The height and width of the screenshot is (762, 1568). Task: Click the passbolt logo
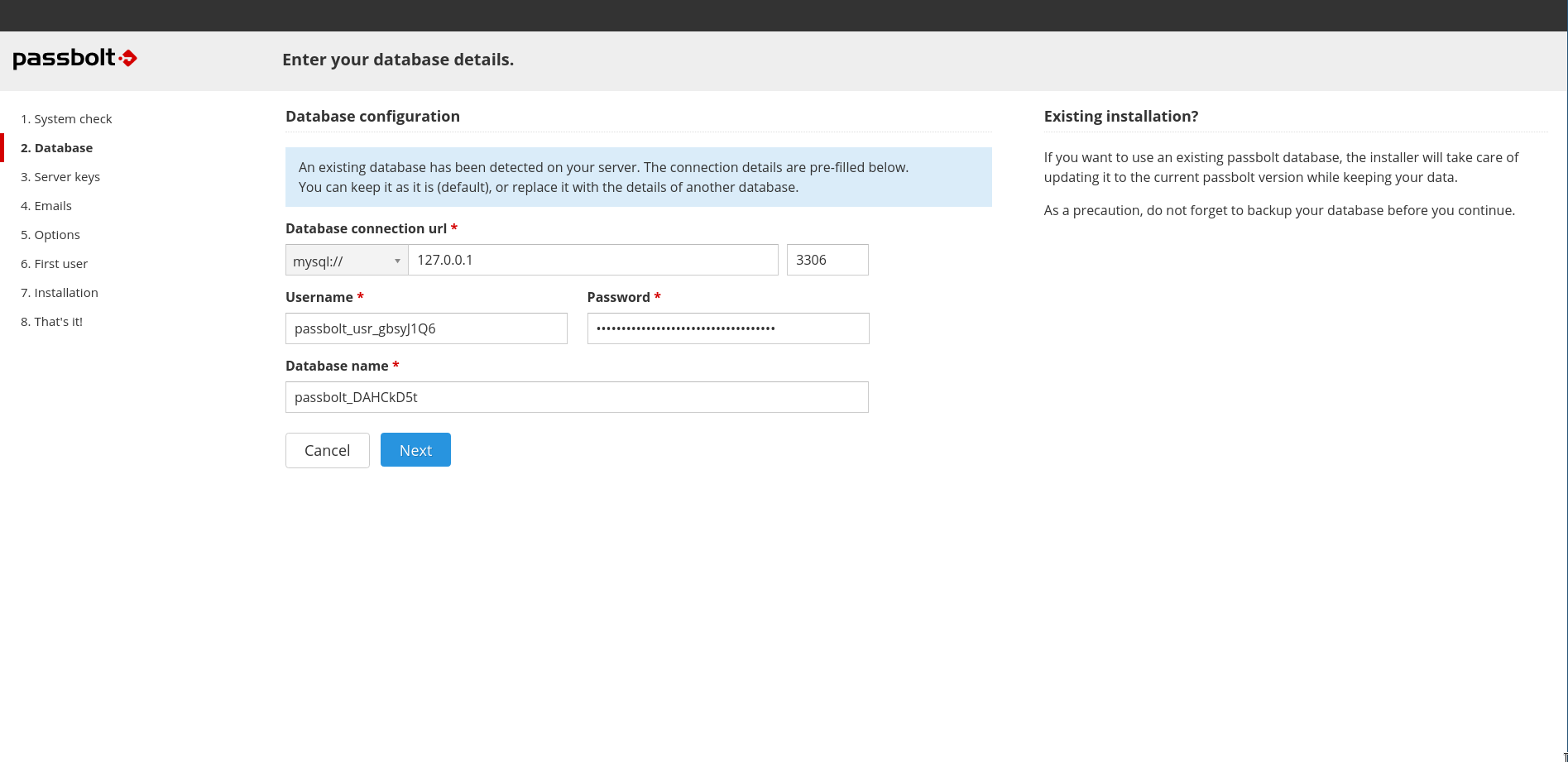[74, 58]
